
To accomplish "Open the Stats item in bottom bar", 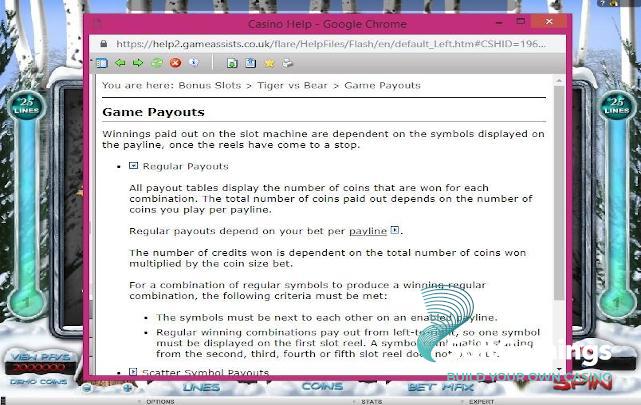I will (371, 400).
